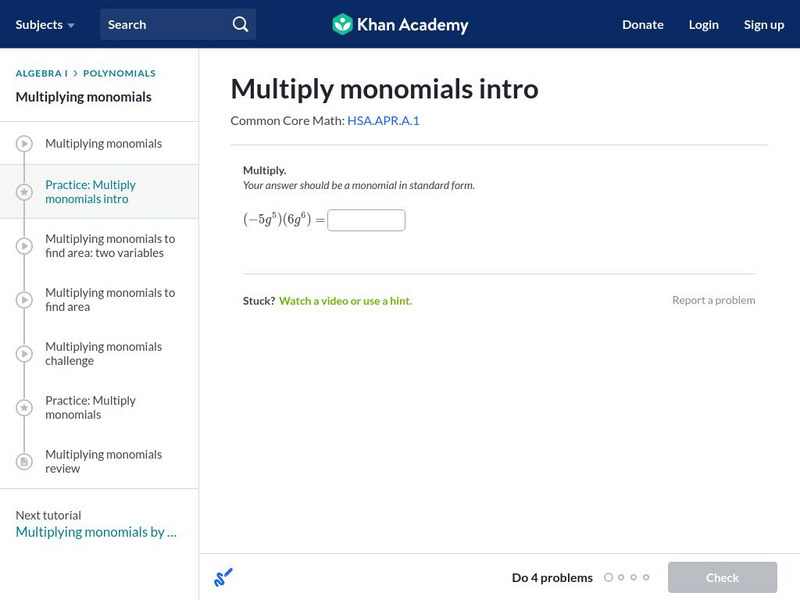Click play icon for find area: two variables
This screenshot has width=800, height=600.
(24, 246)
